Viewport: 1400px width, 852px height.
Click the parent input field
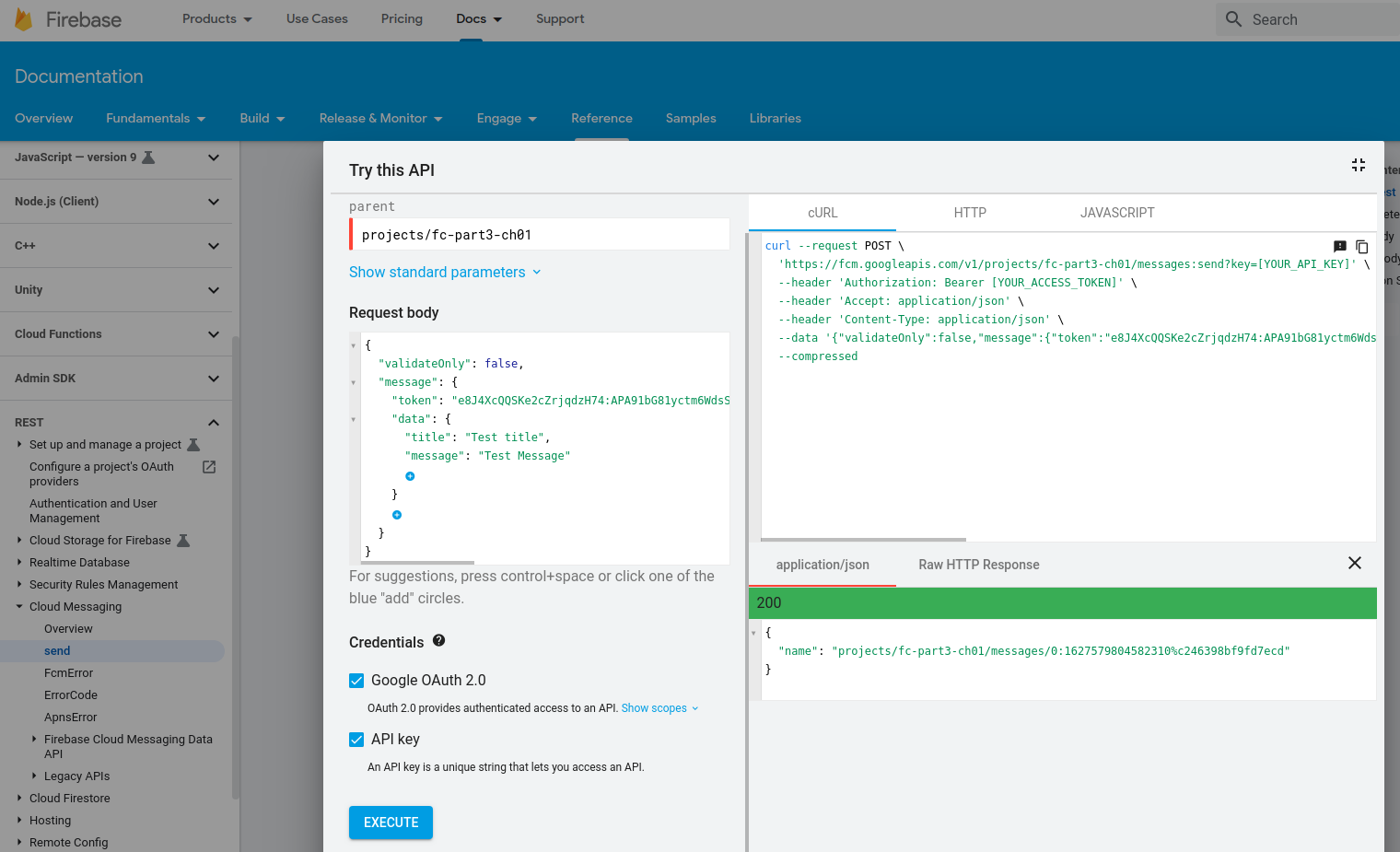pyautogui.click(x=540, y=235)
